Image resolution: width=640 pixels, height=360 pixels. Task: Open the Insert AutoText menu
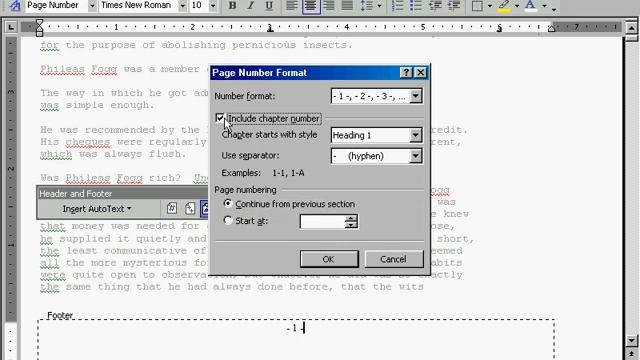point(97,209)
